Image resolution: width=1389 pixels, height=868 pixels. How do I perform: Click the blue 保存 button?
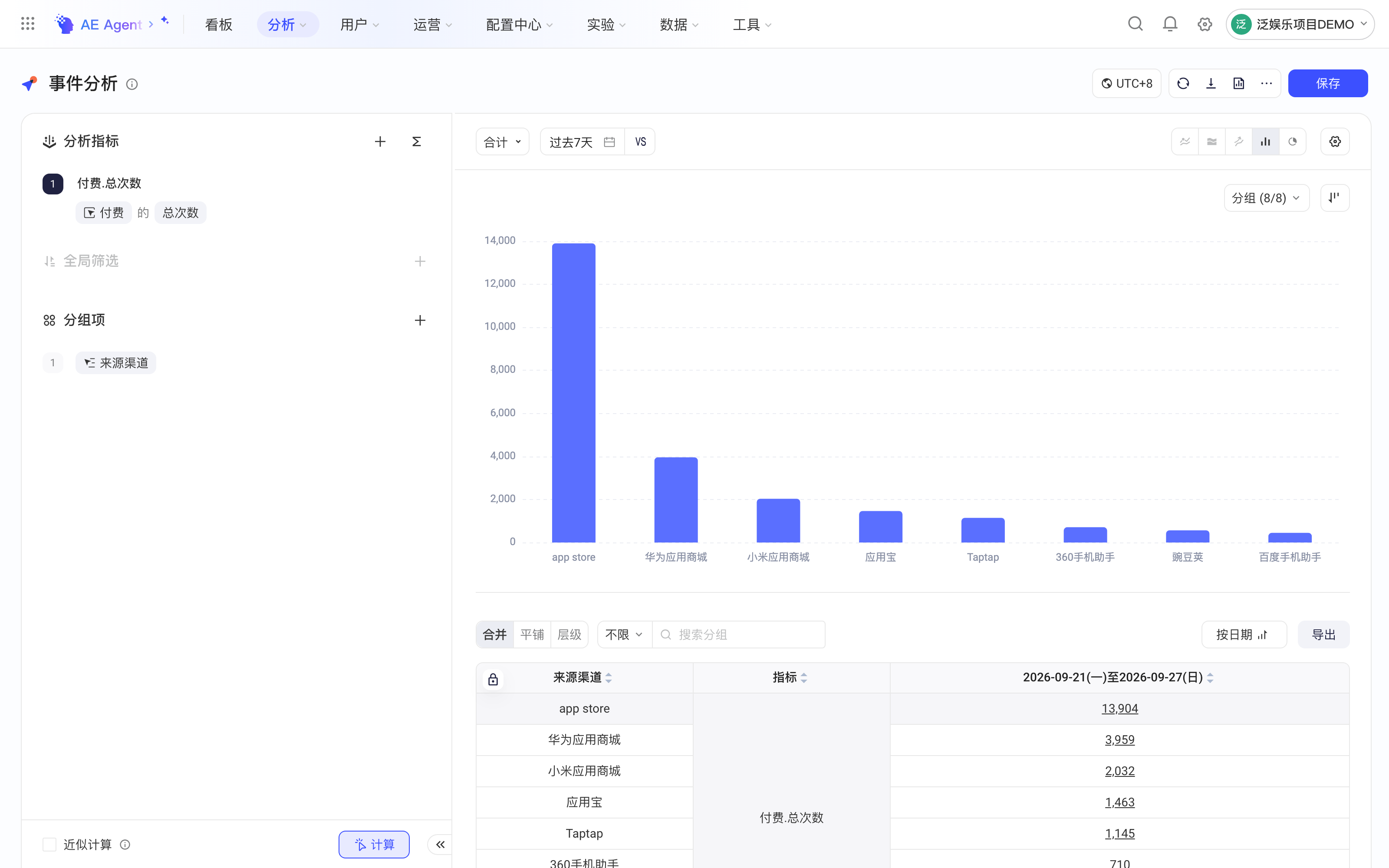pyautogui.click(x=1328, y=84)
